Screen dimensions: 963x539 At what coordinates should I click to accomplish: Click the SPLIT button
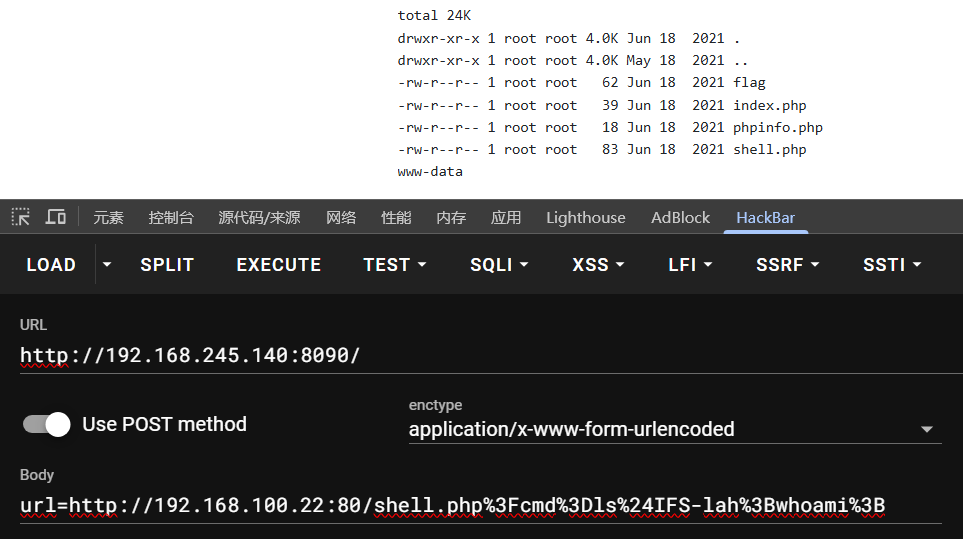pyautogui.click(x=167, y=265)
